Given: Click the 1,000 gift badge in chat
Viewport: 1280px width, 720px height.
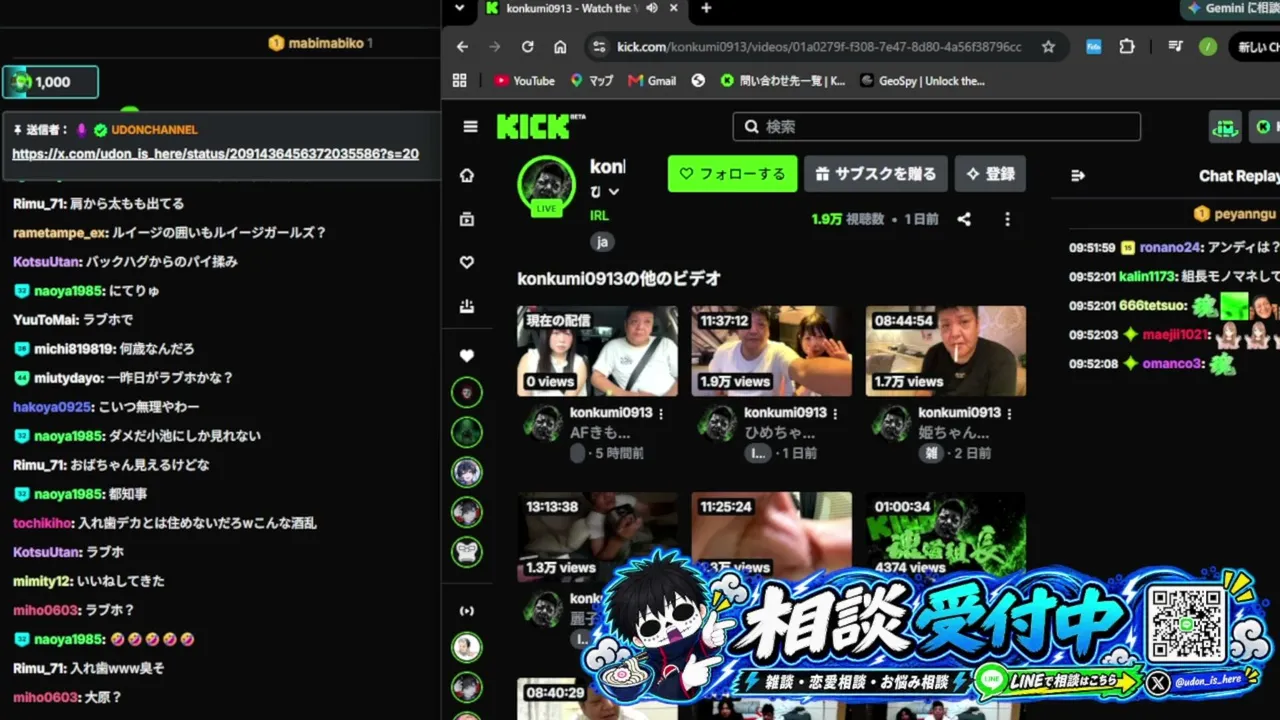Looking at the screenshot, I should coord(50,82).
